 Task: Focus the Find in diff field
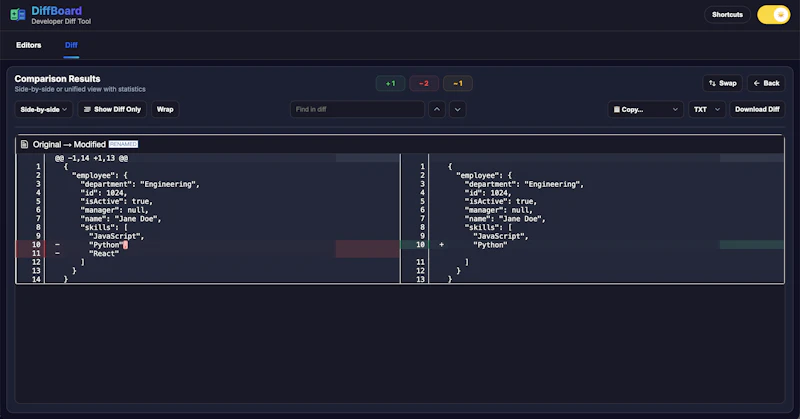pos(357,109)
